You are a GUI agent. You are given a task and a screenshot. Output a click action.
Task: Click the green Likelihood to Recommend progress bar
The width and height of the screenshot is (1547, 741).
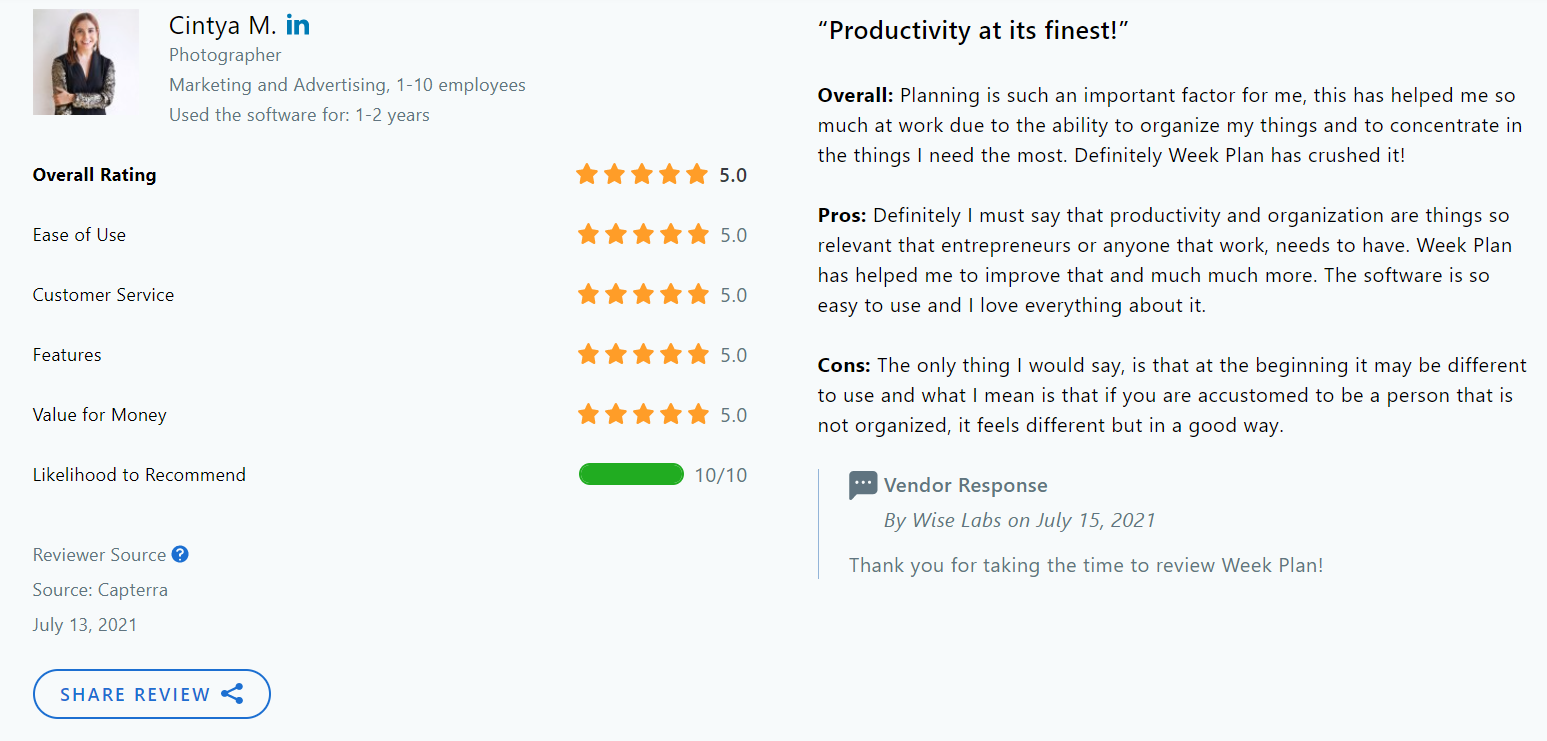click(x=631, y=473)
